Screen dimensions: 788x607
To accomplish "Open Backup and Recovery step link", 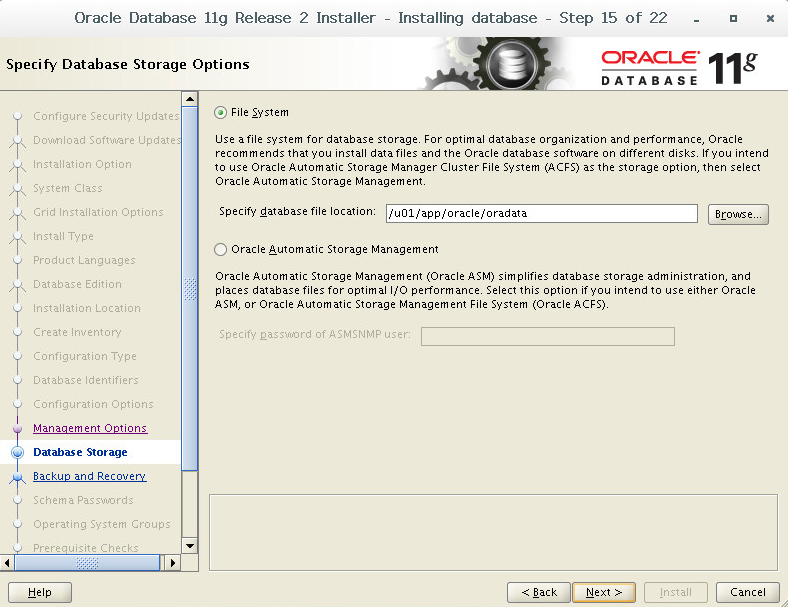I will pos(89,476).
